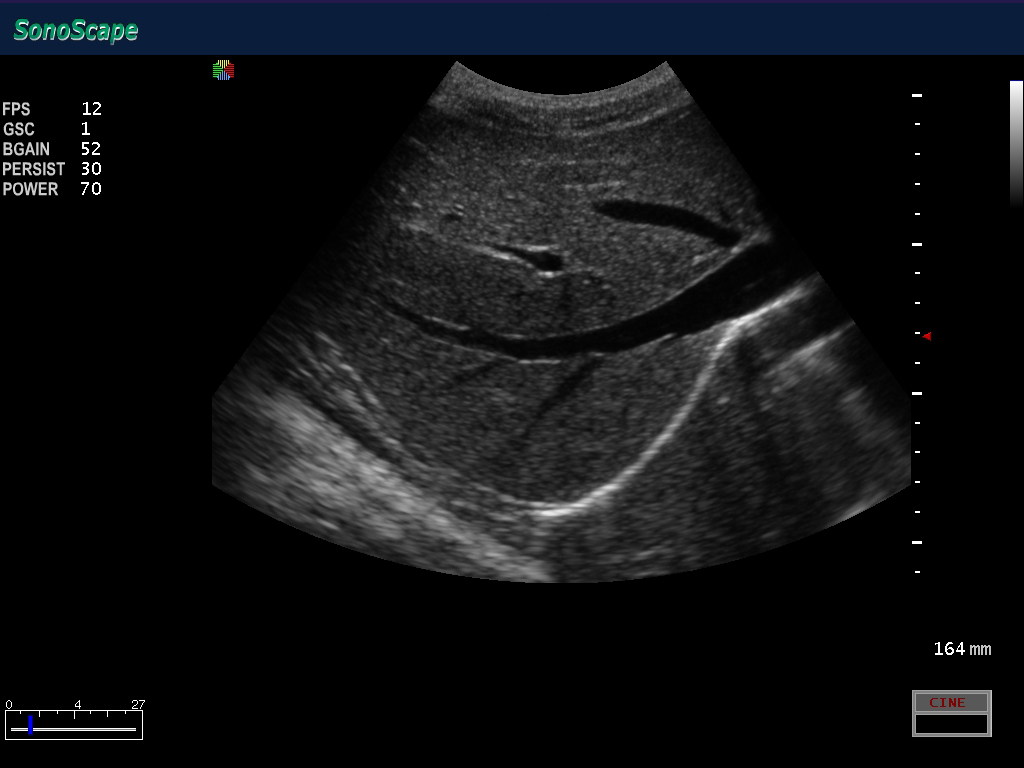Click the 164 mm depth readout

tap(962, 649)
